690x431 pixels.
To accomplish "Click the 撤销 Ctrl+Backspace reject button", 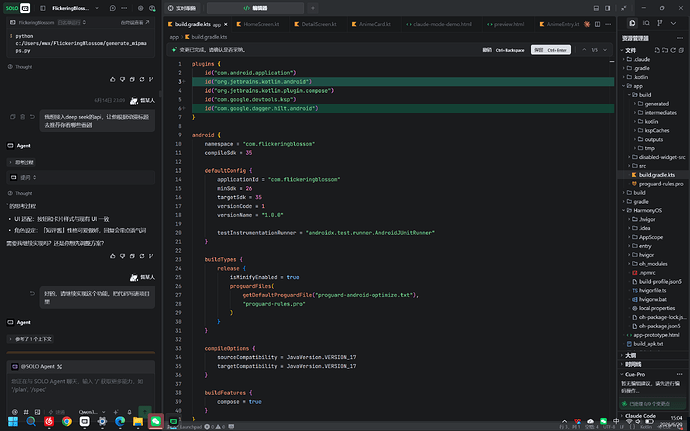I will pos(503,50).
